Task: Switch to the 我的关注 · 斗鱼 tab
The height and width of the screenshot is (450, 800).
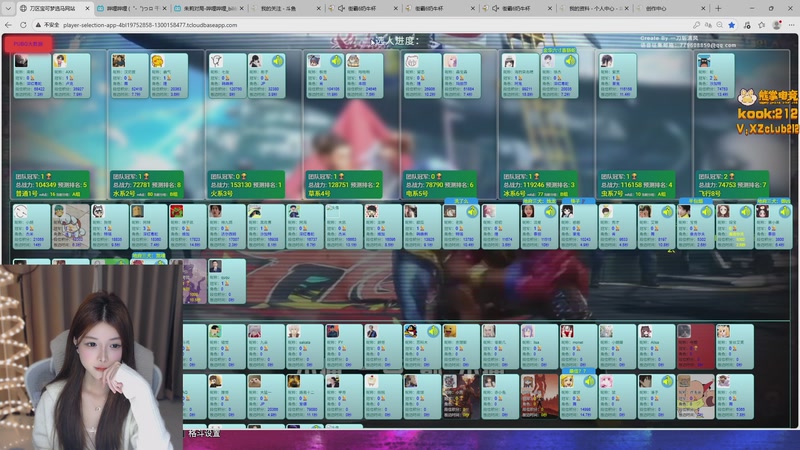Action: coord(285,8)
